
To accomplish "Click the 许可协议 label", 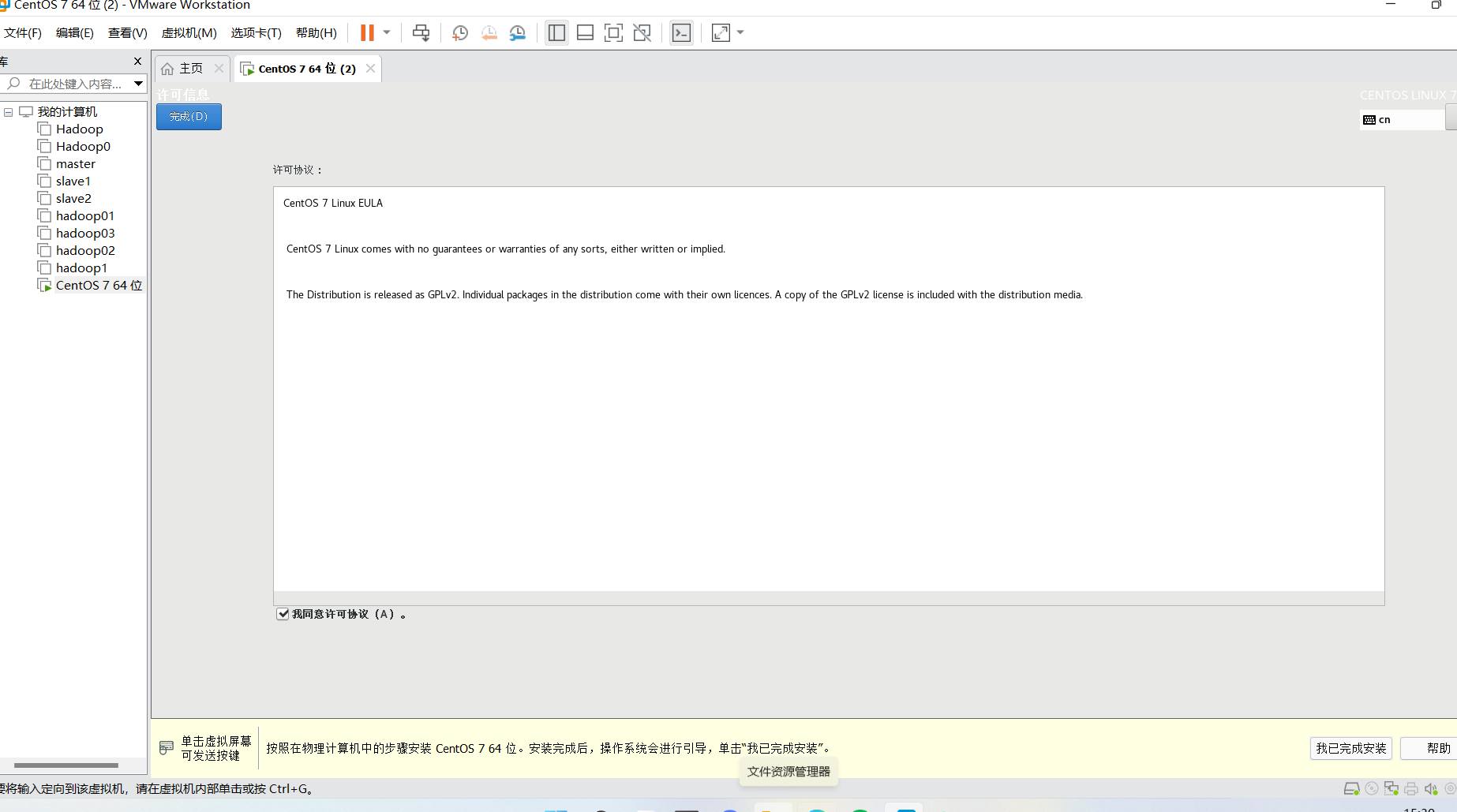I will coord(298,170).
